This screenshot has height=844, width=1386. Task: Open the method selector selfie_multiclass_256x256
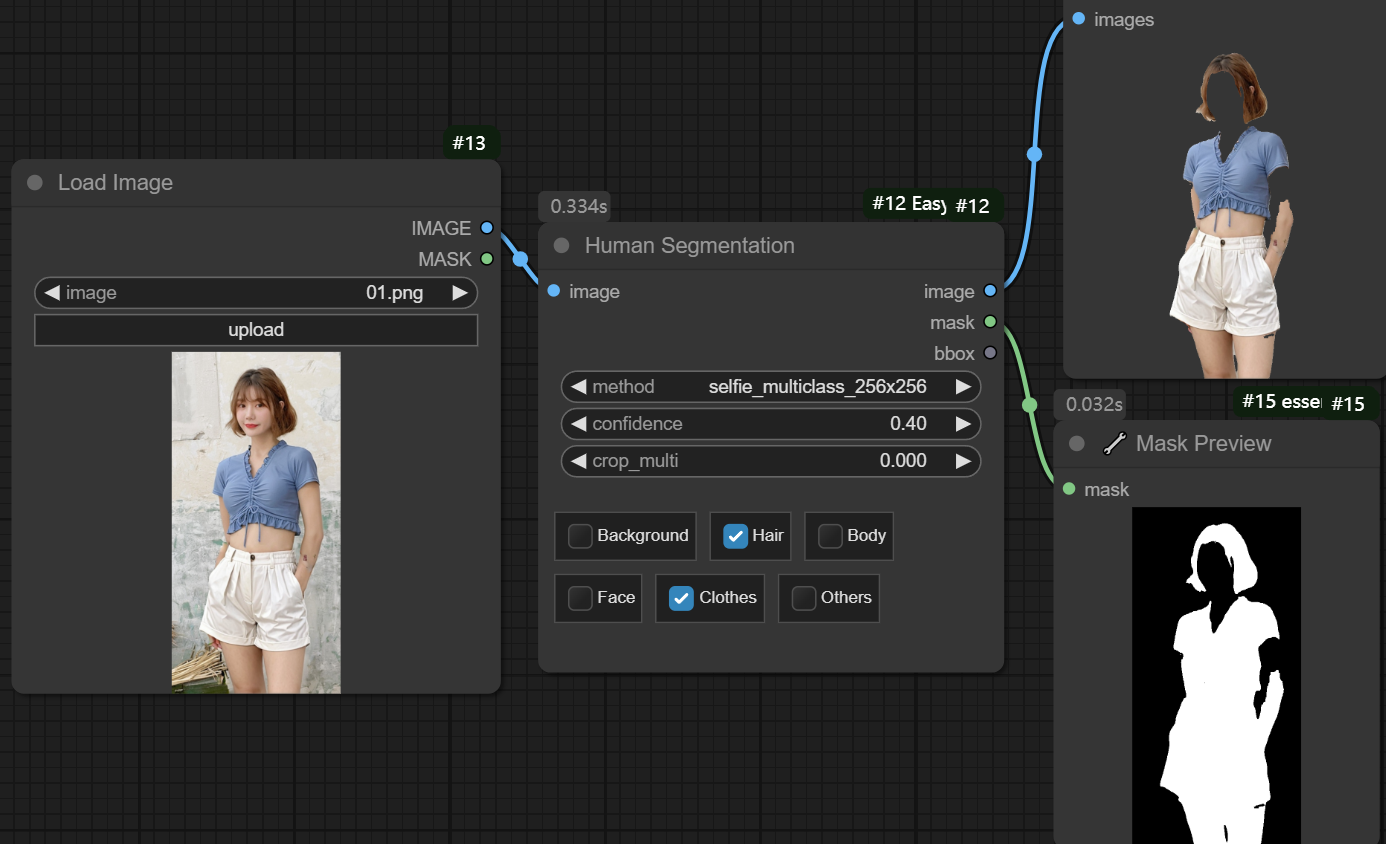point(770,387)
